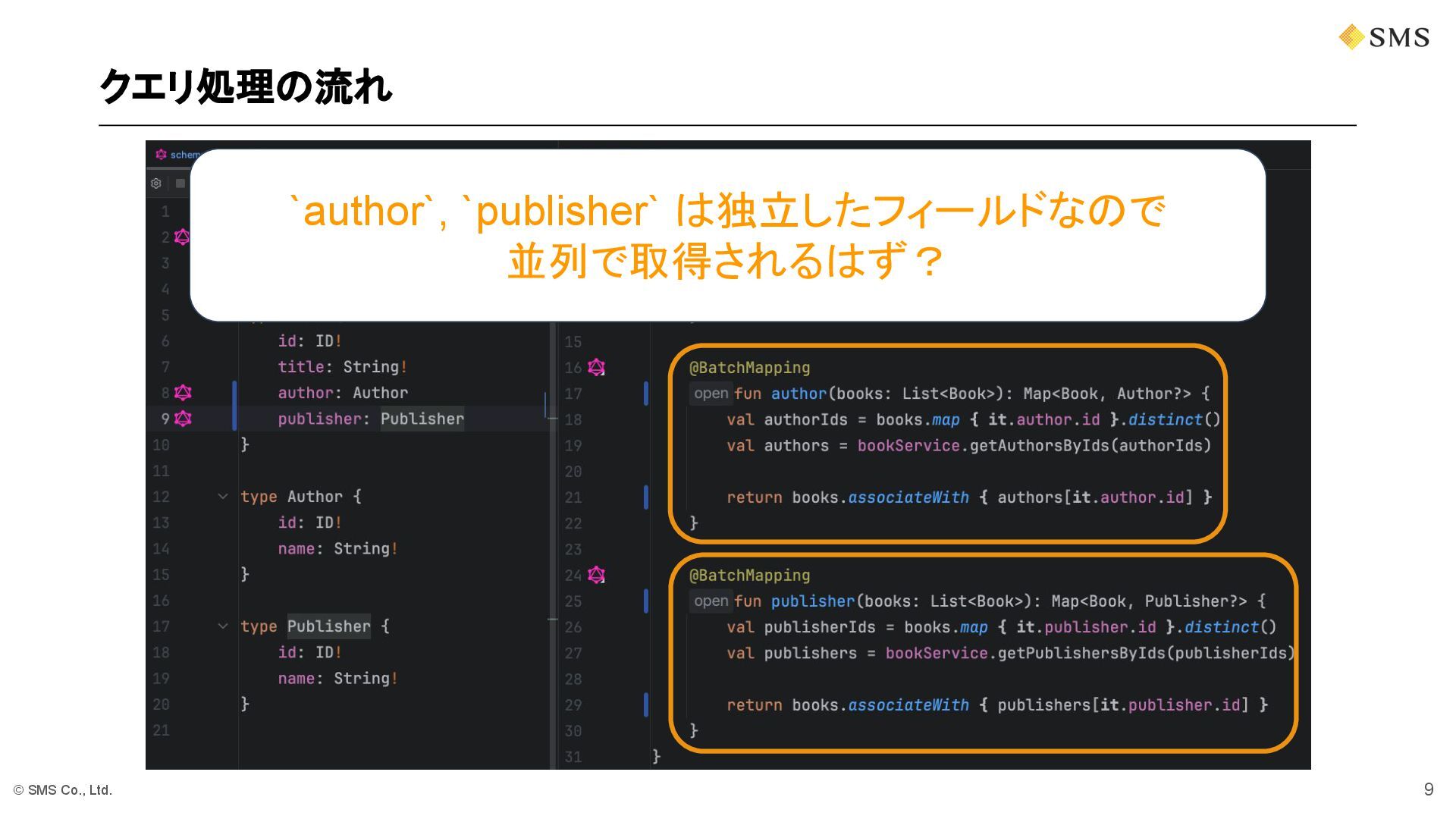Click 'Publisher' in the 'type Publisher' declaration
The height and width of the screenshot is (819, 1456).
[329, 626]
